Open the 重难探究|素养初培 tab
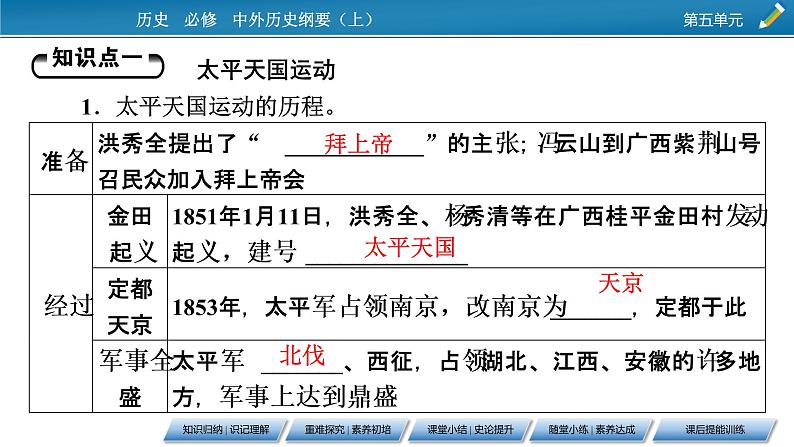The height and width of the screenshot is (447, 794). (348, 430)
